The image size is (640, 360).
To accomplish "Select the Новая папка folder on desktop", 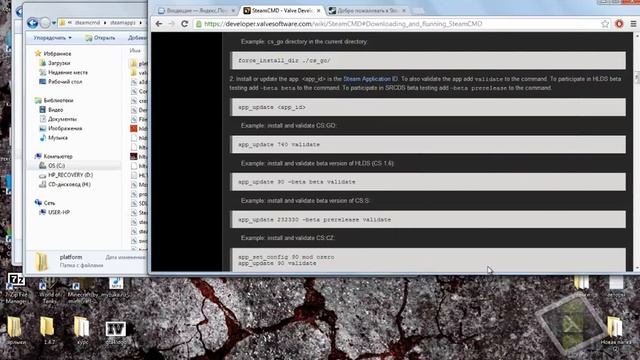I will pos(616,332).
